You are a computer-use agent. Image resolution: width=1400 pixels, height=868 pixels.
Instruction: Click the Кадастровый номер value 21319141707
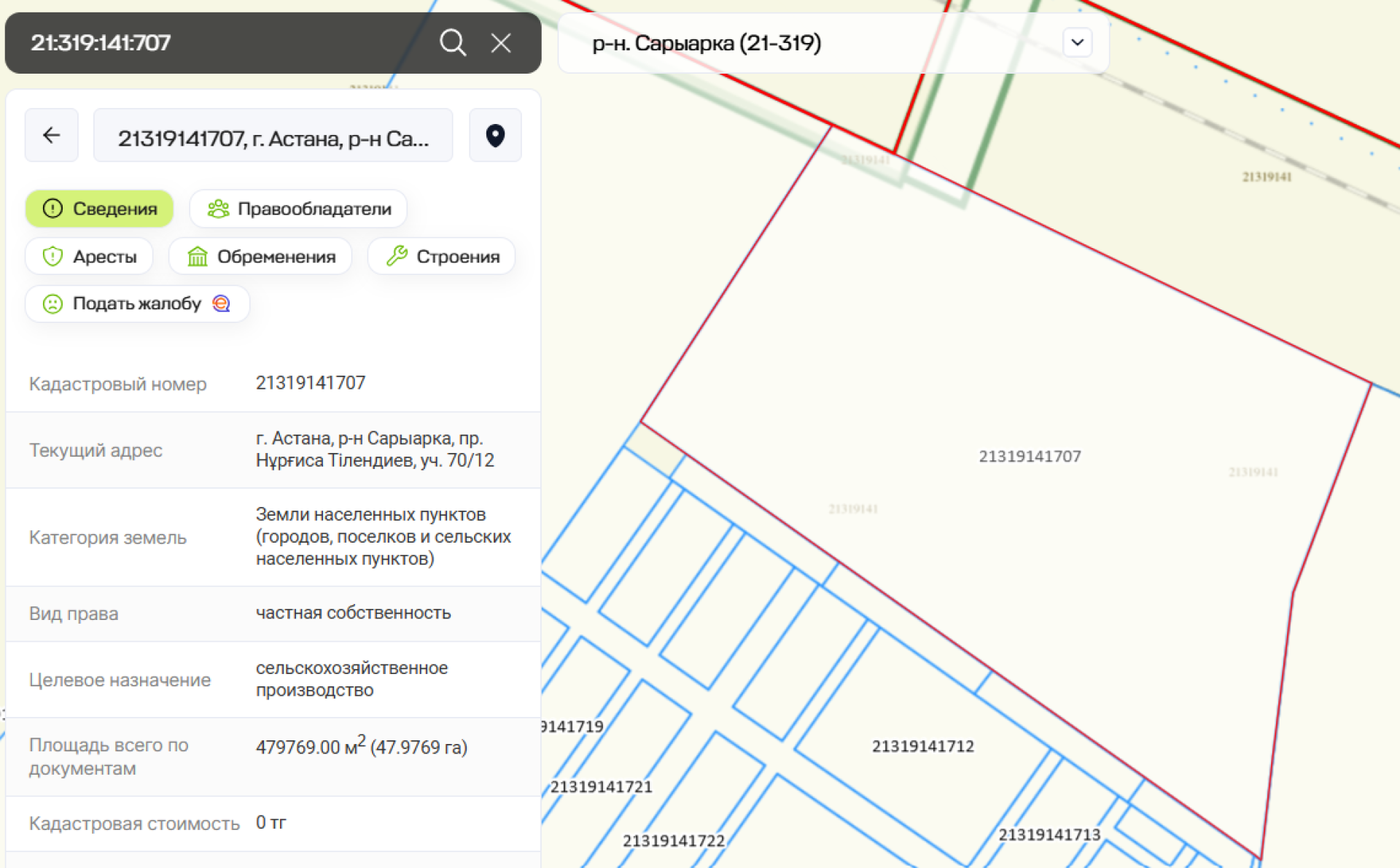click(311, 383)
